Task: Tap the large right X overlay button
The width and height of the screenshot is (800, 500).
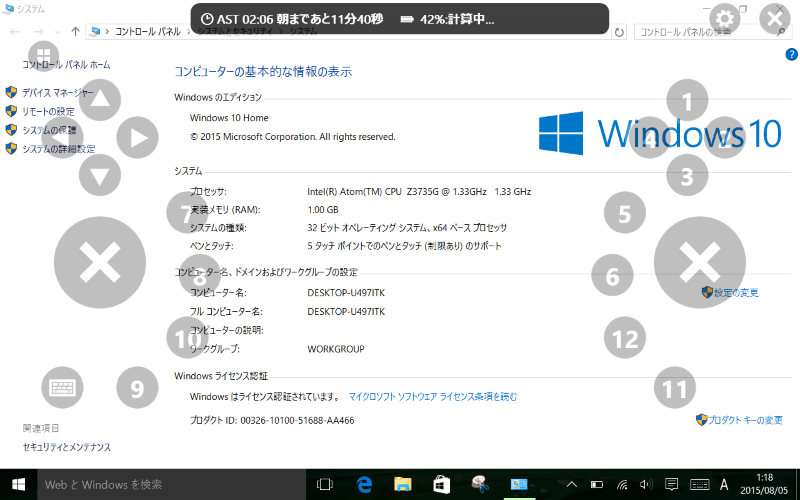Action: click(700, 262)
